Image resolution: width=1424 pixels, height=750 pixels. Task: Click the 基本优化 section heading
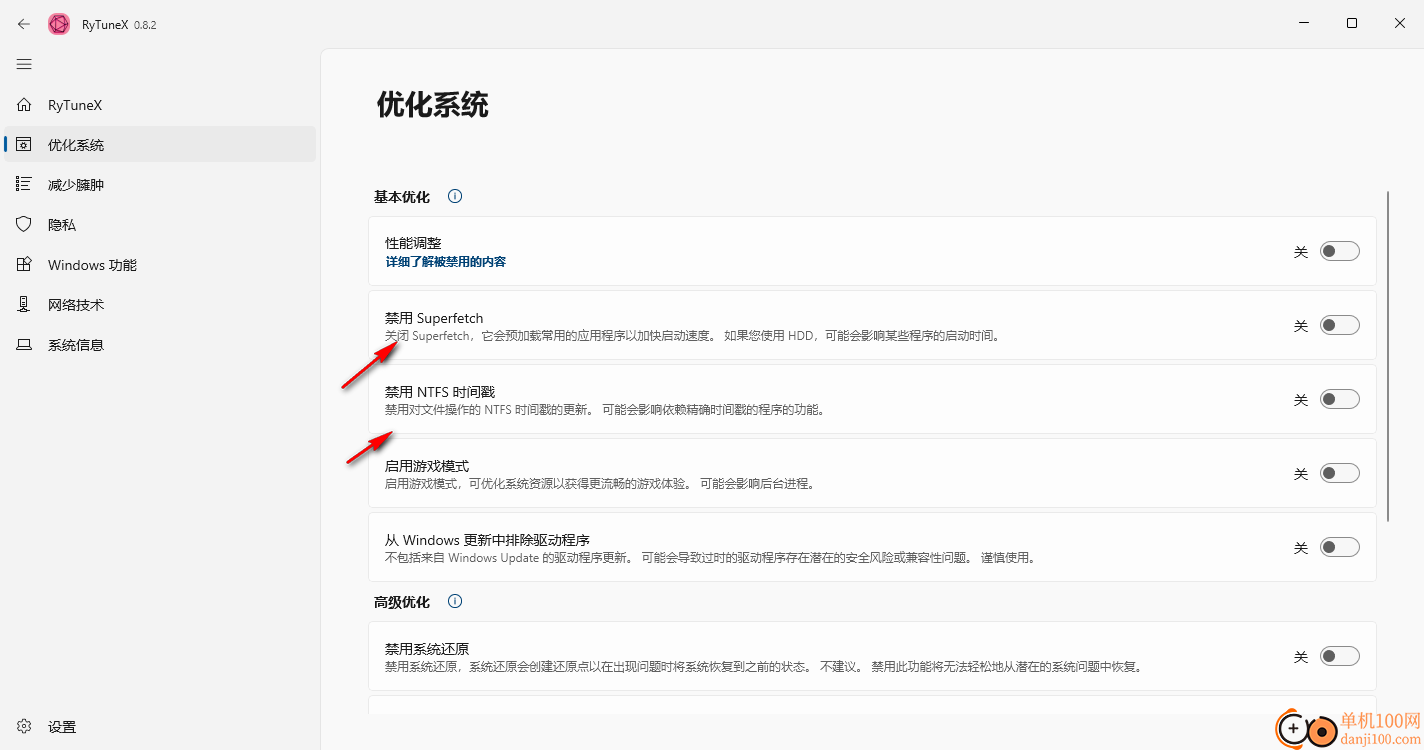402,197
